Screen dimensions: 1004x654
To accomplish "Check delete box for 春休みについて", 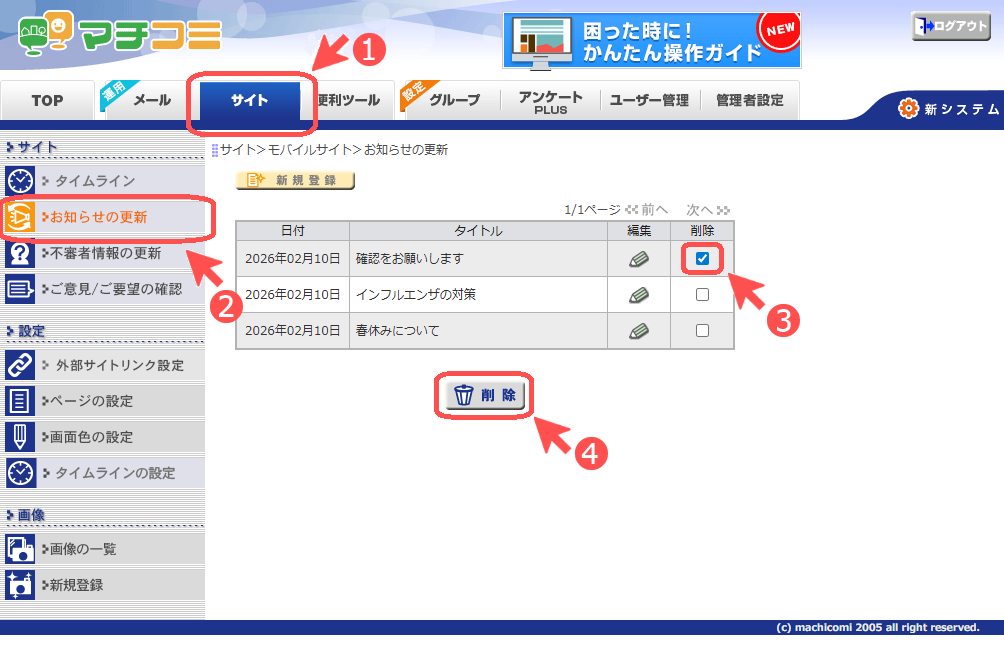I will (702, 331).
